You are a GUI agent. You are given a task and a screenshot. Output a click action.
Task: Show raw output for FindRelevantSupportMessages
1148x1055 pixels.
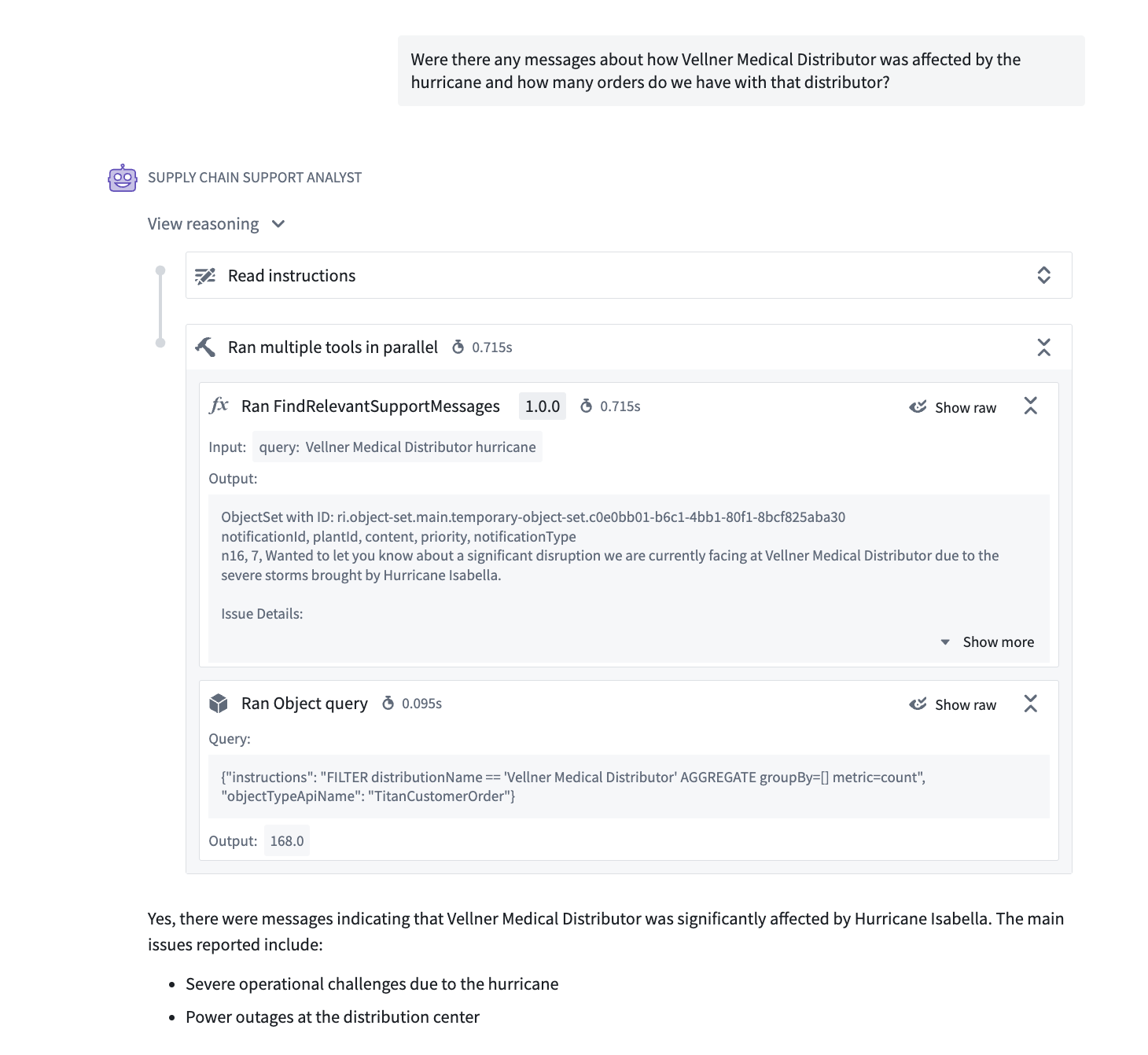pos(953,407)
